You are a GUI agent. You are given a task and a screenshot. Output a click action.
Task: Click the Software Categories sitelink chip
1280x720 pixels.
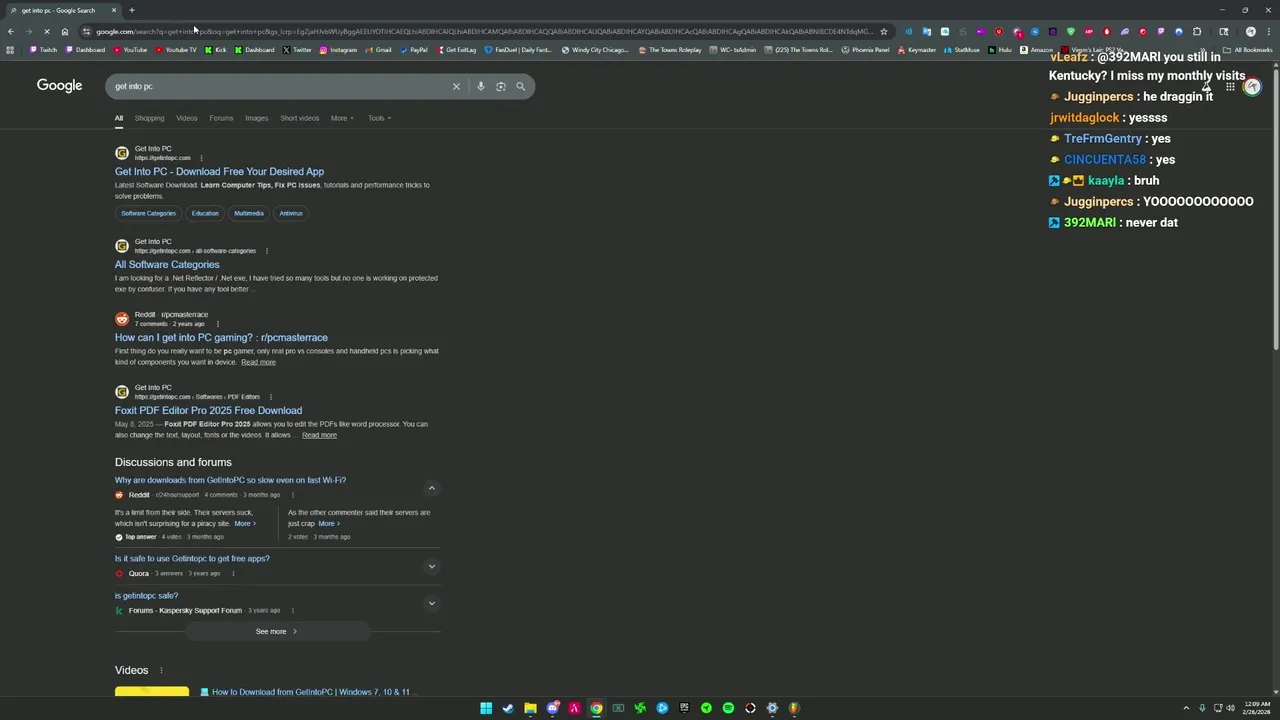148,213
